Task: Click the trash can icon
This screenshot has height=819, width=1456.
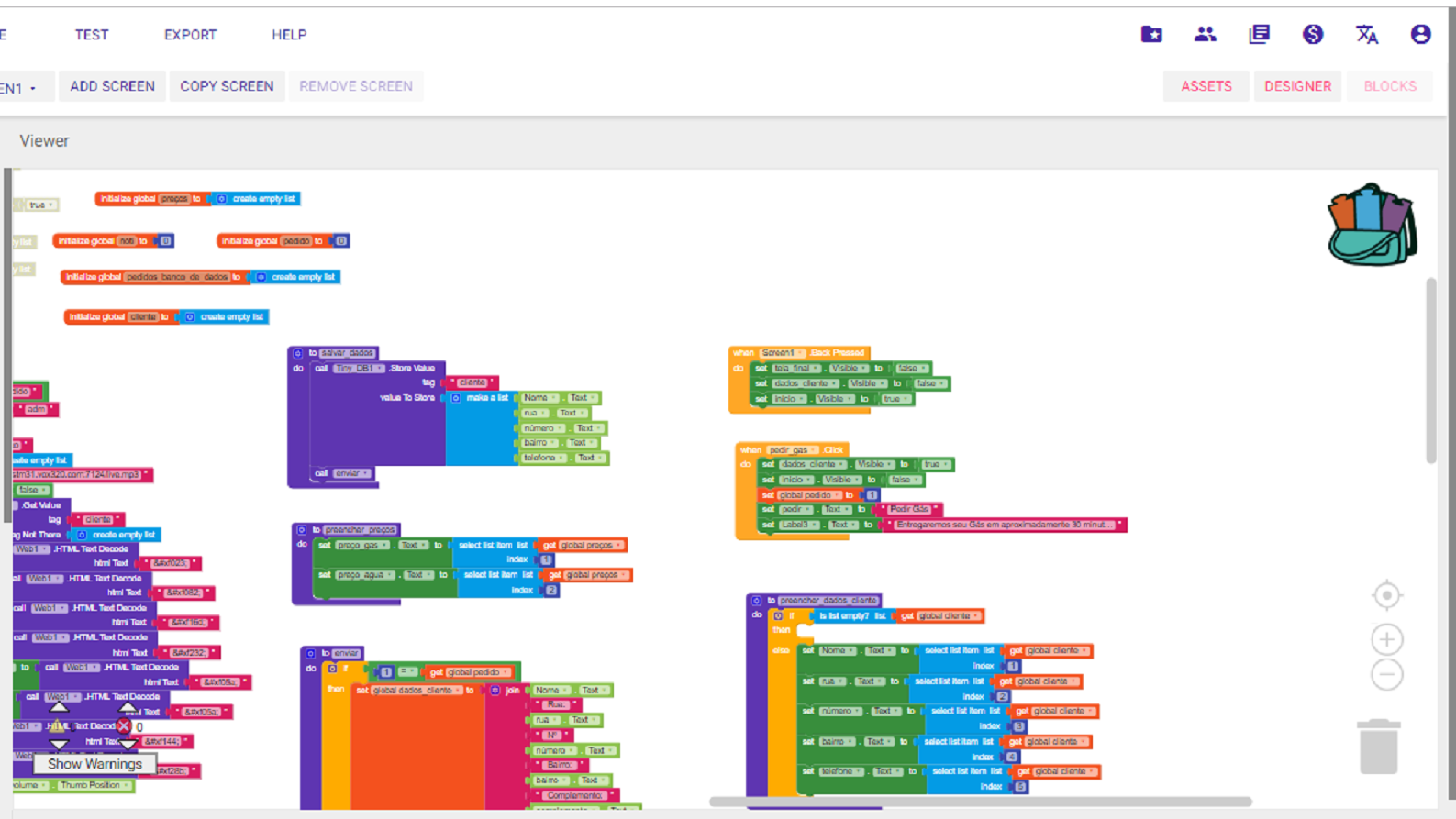Action: 1378,747
